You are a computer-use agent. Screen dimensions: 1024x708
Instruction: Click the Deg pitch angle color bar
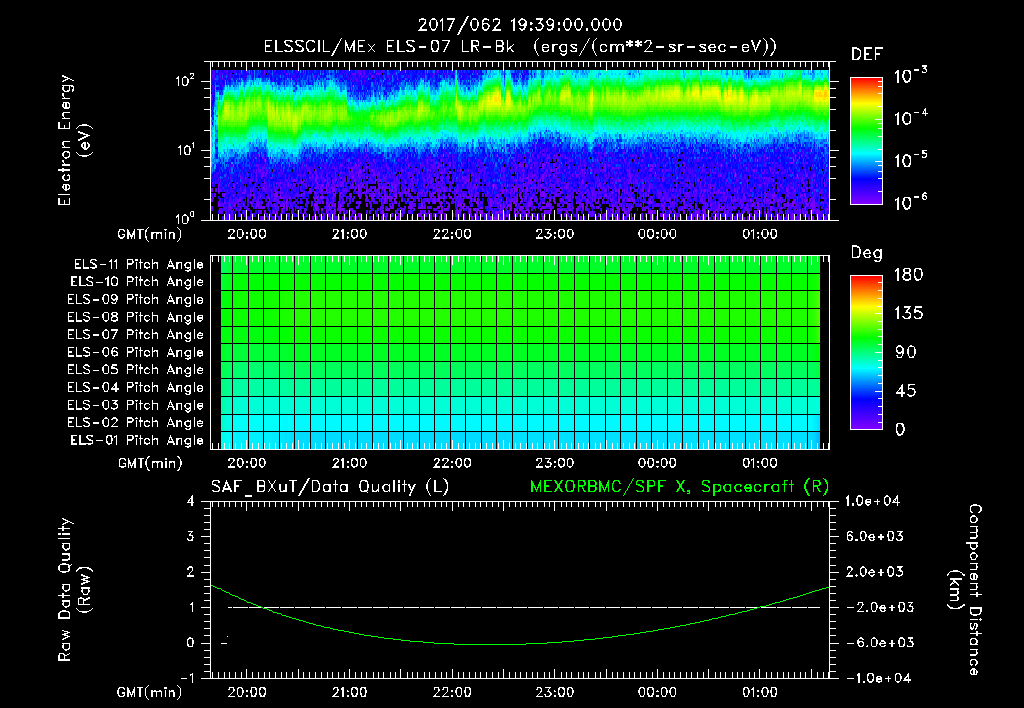point(866,352)
